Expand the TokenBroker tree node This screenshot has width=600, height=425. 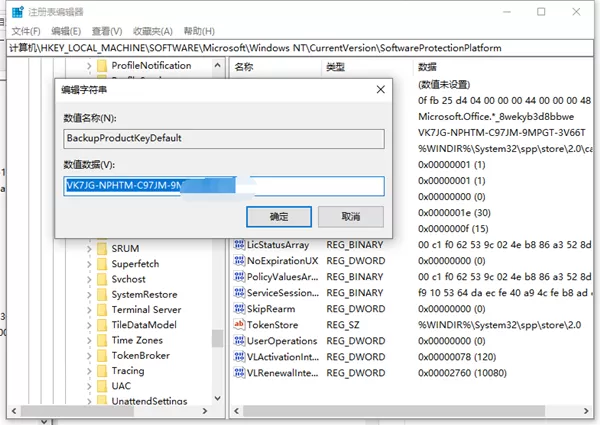[x=89, y=356]
